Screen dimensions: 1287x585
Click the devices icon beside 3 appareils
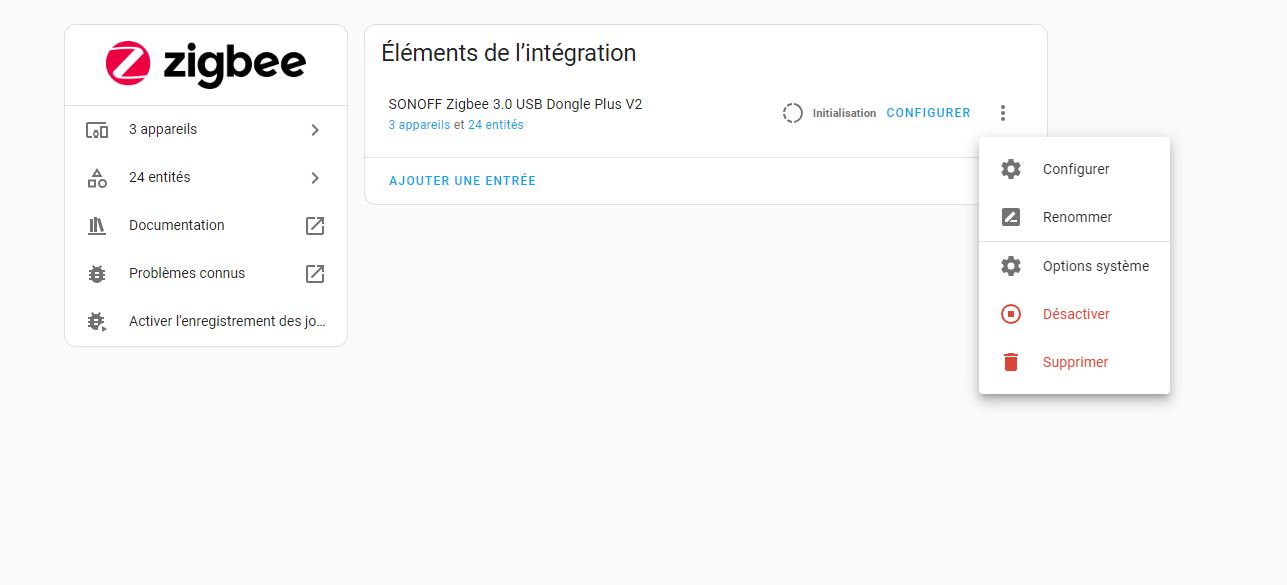pos(97,130)
